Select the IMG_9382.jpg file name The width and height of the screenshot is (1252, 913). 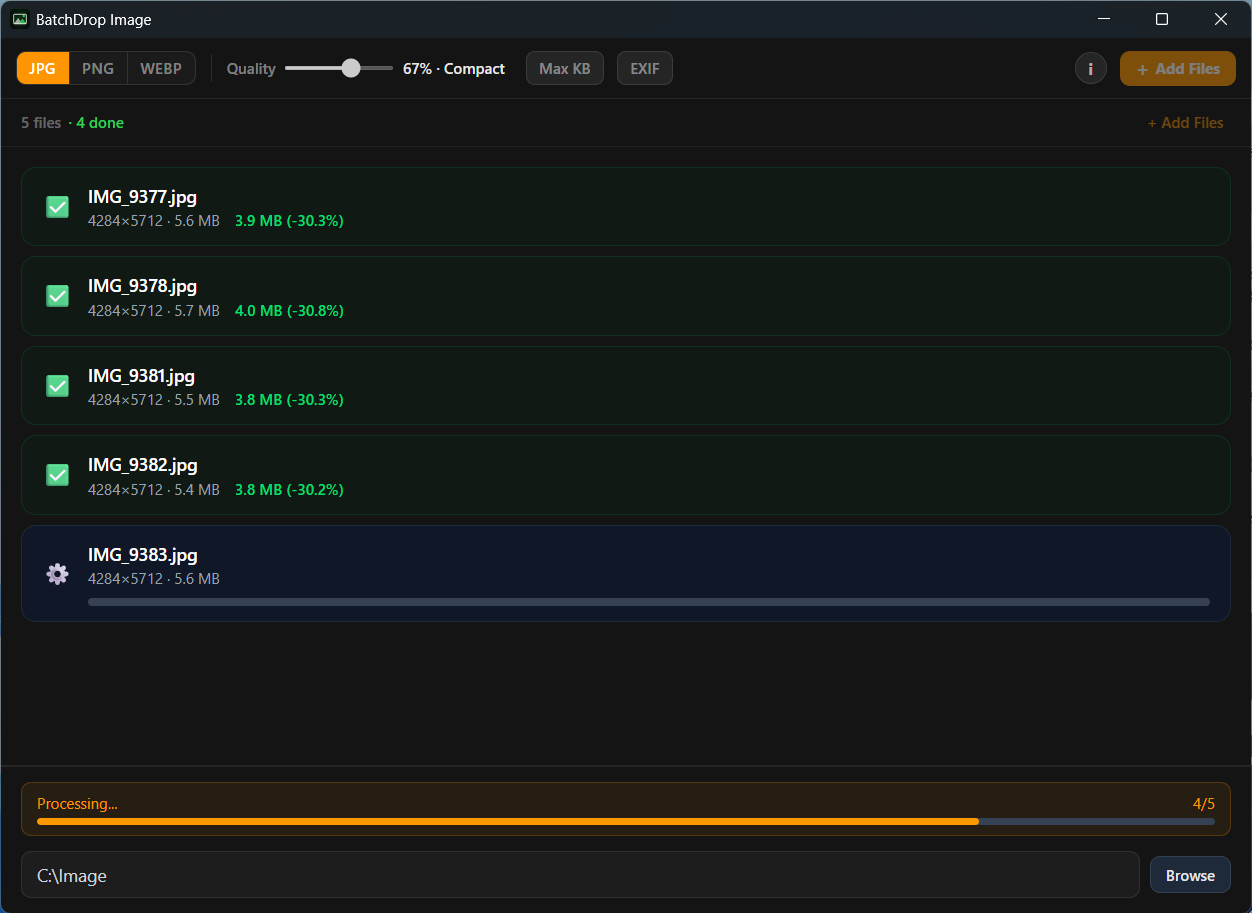[142, 465]
